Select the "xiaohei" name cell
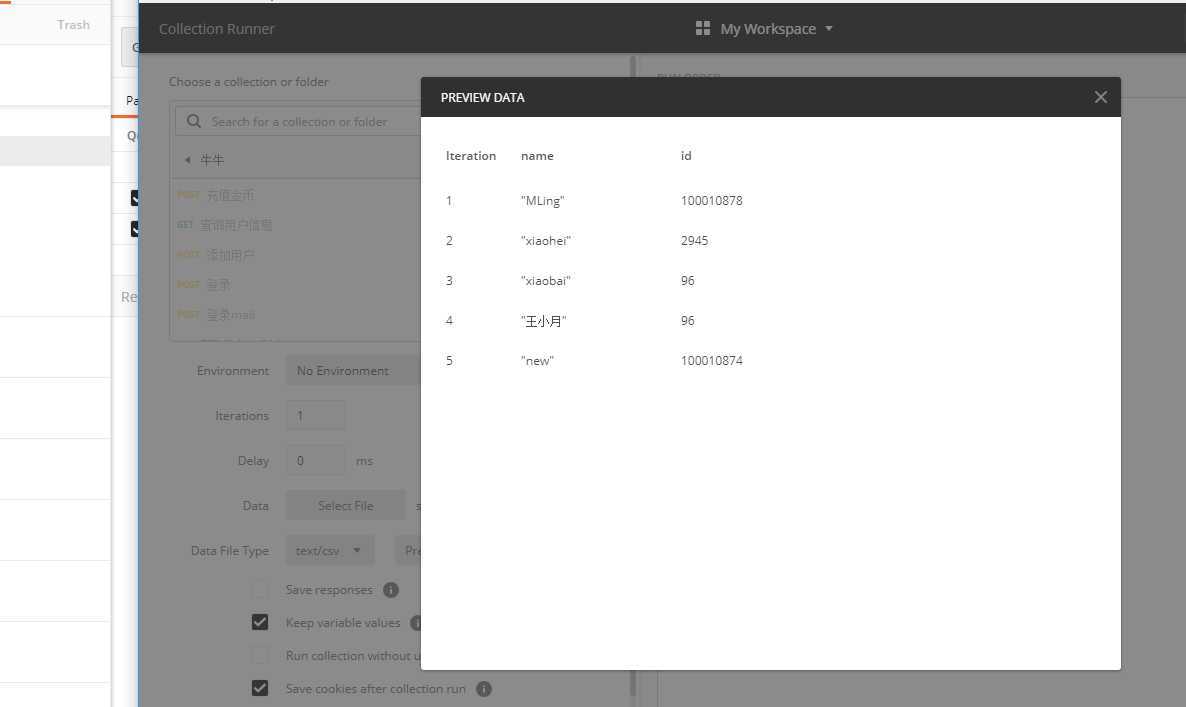Screen dimensions: 1186x707 coord(545,240)
